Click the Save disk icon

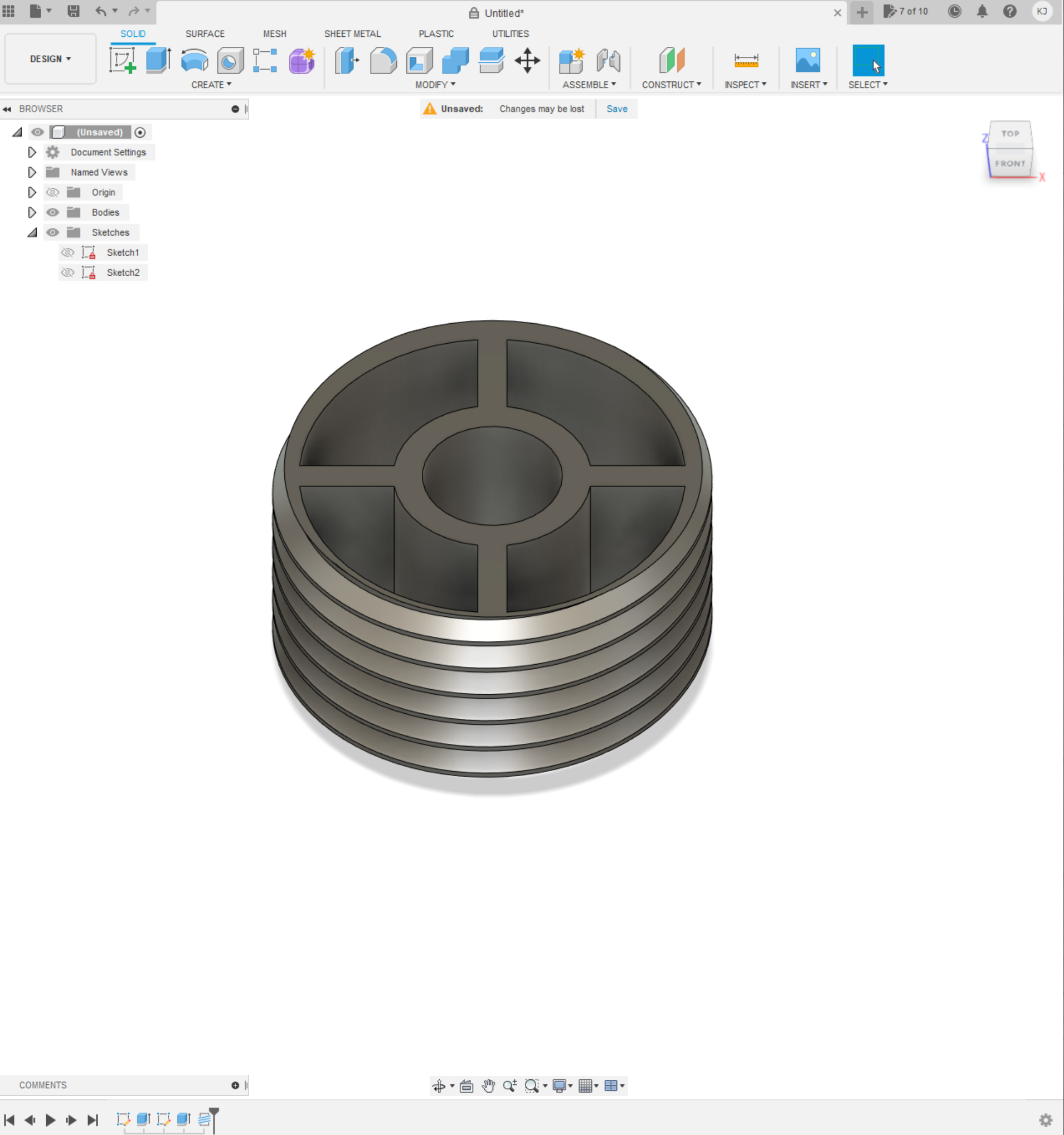pos(73,11)
